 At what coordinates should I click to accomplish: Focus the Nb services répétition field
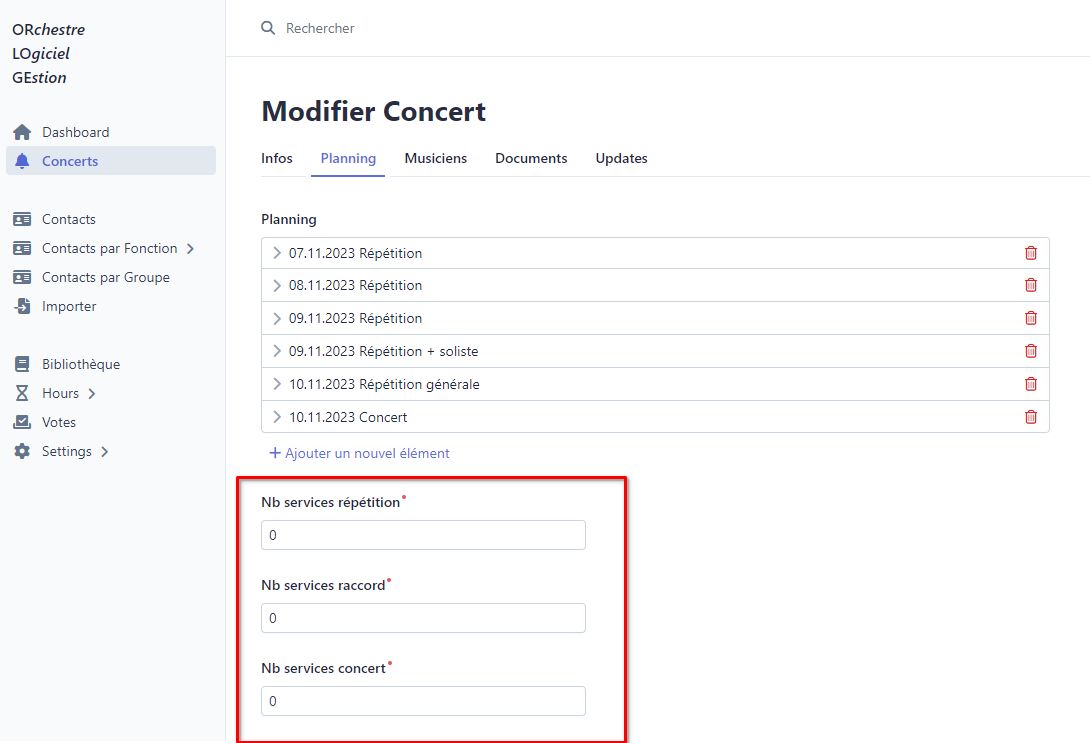(423, 535)
